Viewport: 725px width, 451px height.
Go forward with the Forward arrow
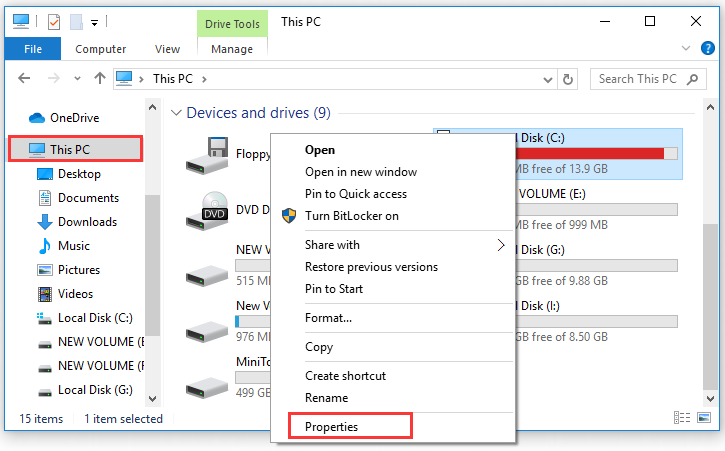click(54, 79)
